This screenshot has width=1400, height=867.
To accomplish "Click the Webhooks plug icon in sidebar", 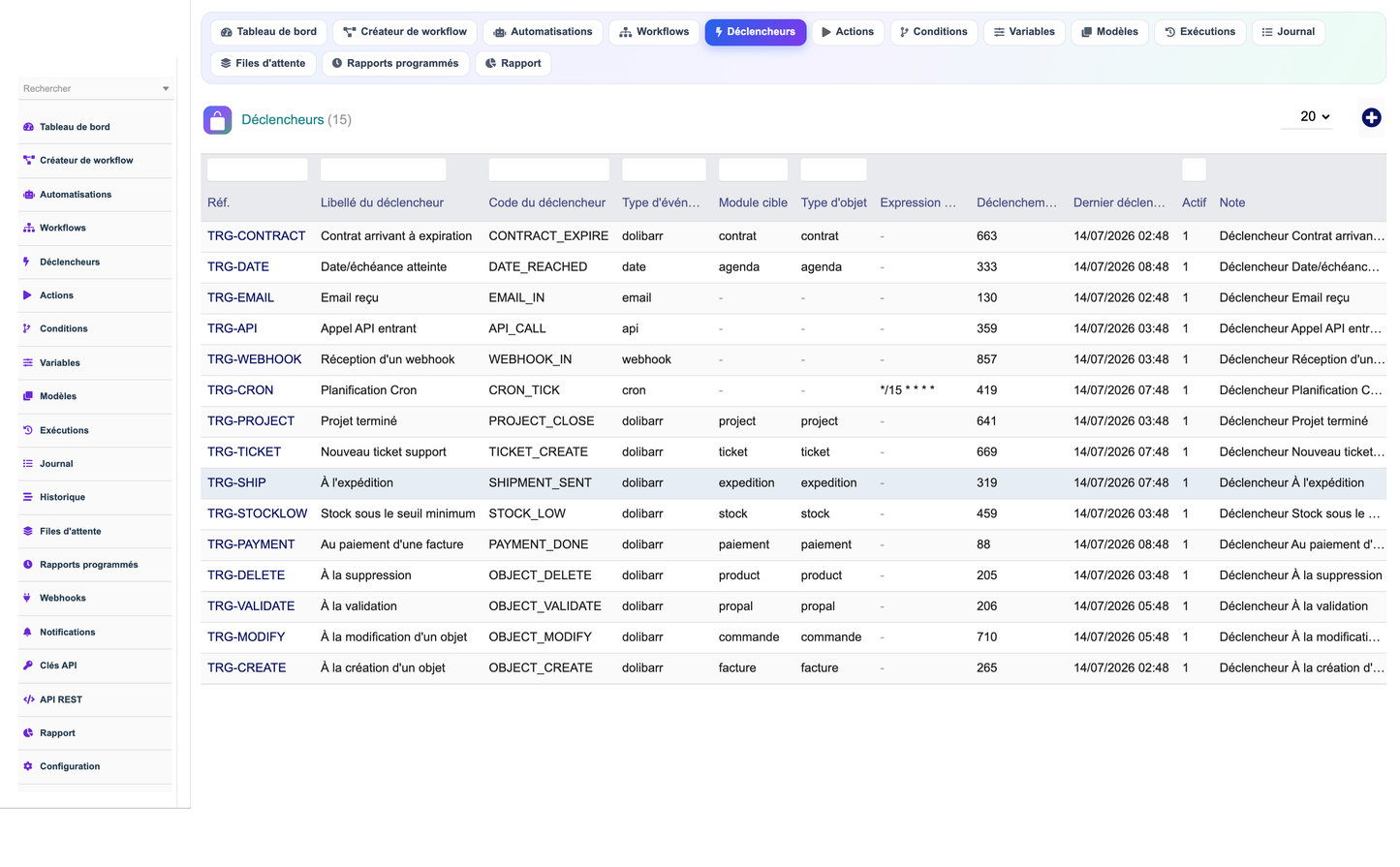I will tap(26, 598).
